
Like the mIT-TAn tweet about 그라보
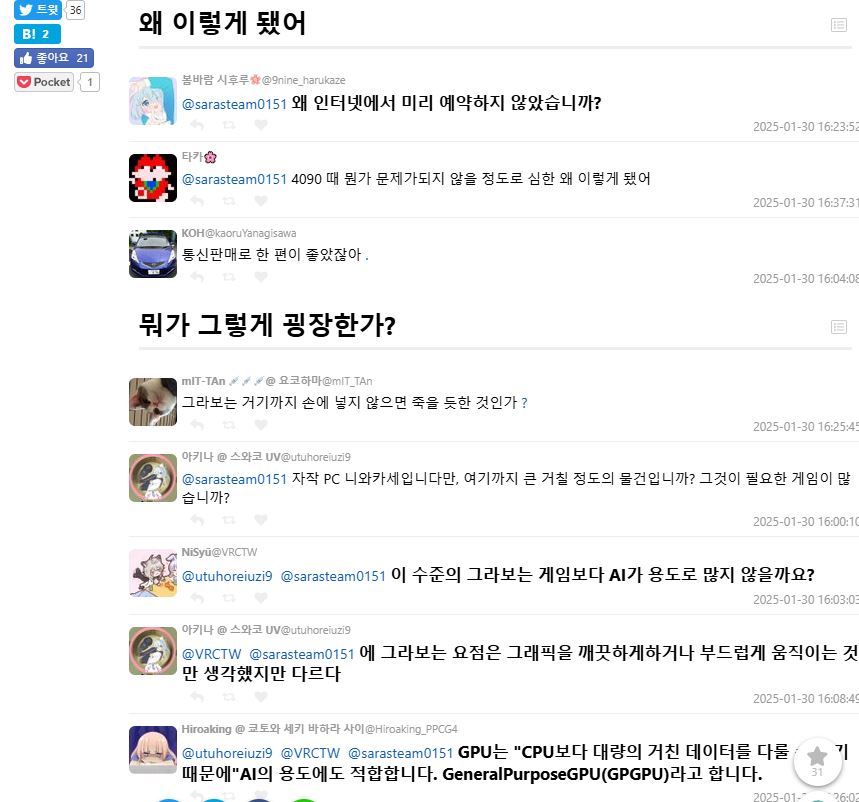coord(261,425)
